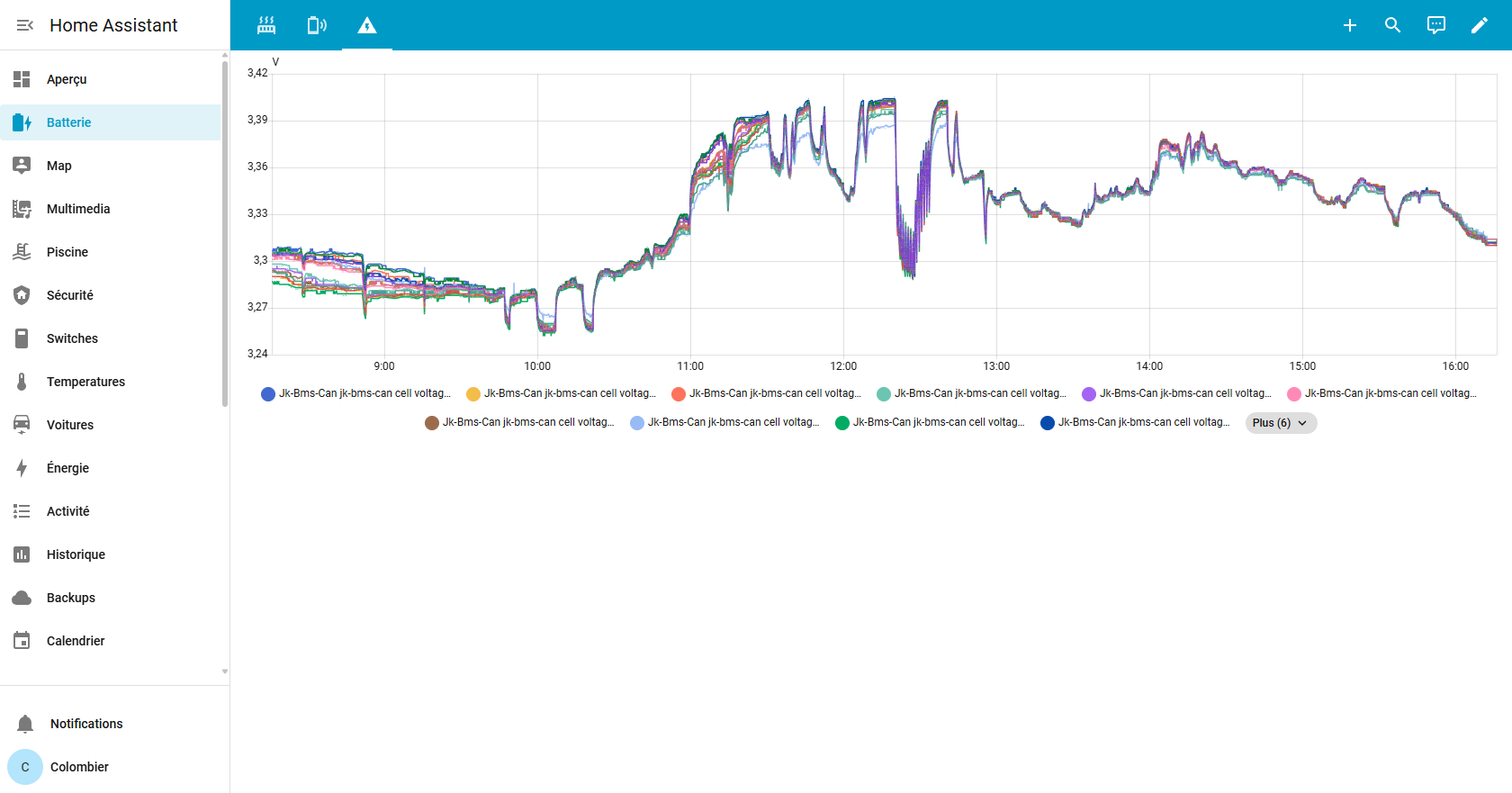Open the Énergie dashboard
Image resolution: width=1512 pixels, height=793 pixels.
click(x=67, y=468)
